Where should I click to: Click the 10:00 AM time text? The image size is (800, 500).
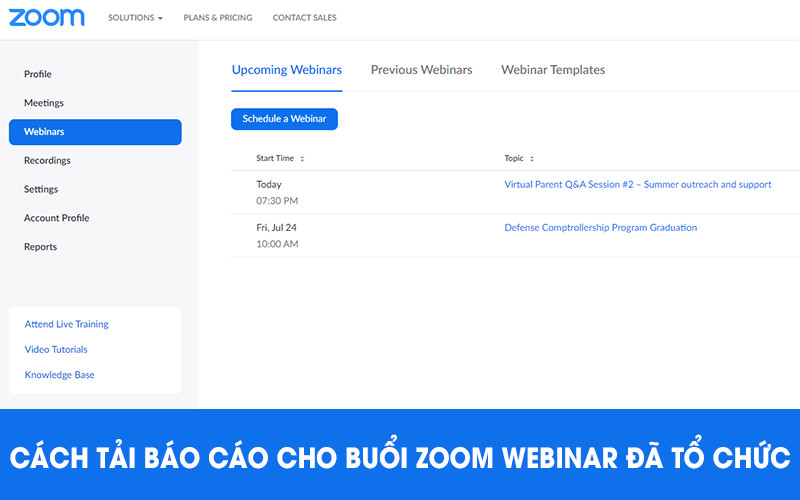[277, 244]
